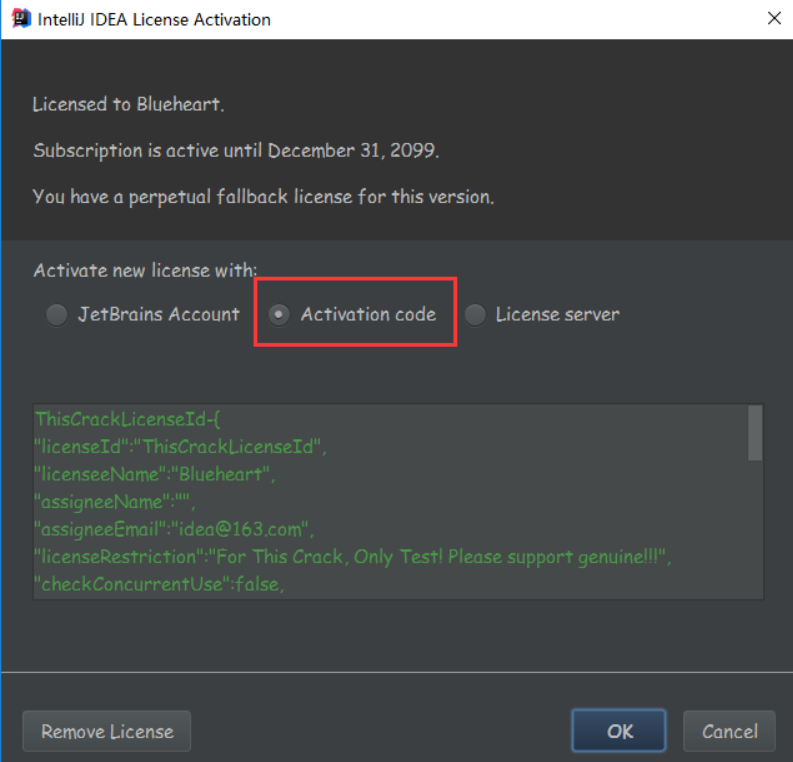Place cursor on the "licenseRestriction" line
The image size is (793, 762).
point(353,557)
